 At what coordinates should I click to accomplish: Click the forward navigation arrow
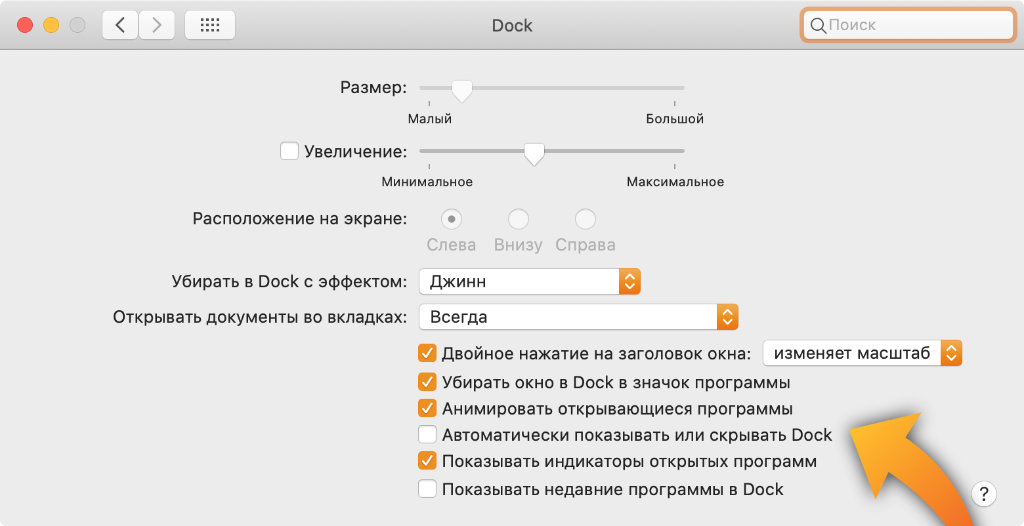(x=156, y=25)
